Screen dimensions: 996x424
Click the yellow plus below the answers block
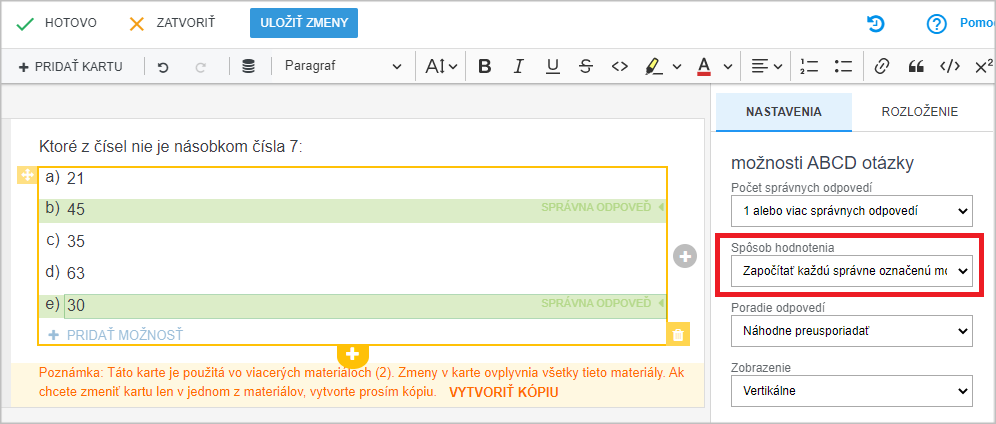pos(353,354)
